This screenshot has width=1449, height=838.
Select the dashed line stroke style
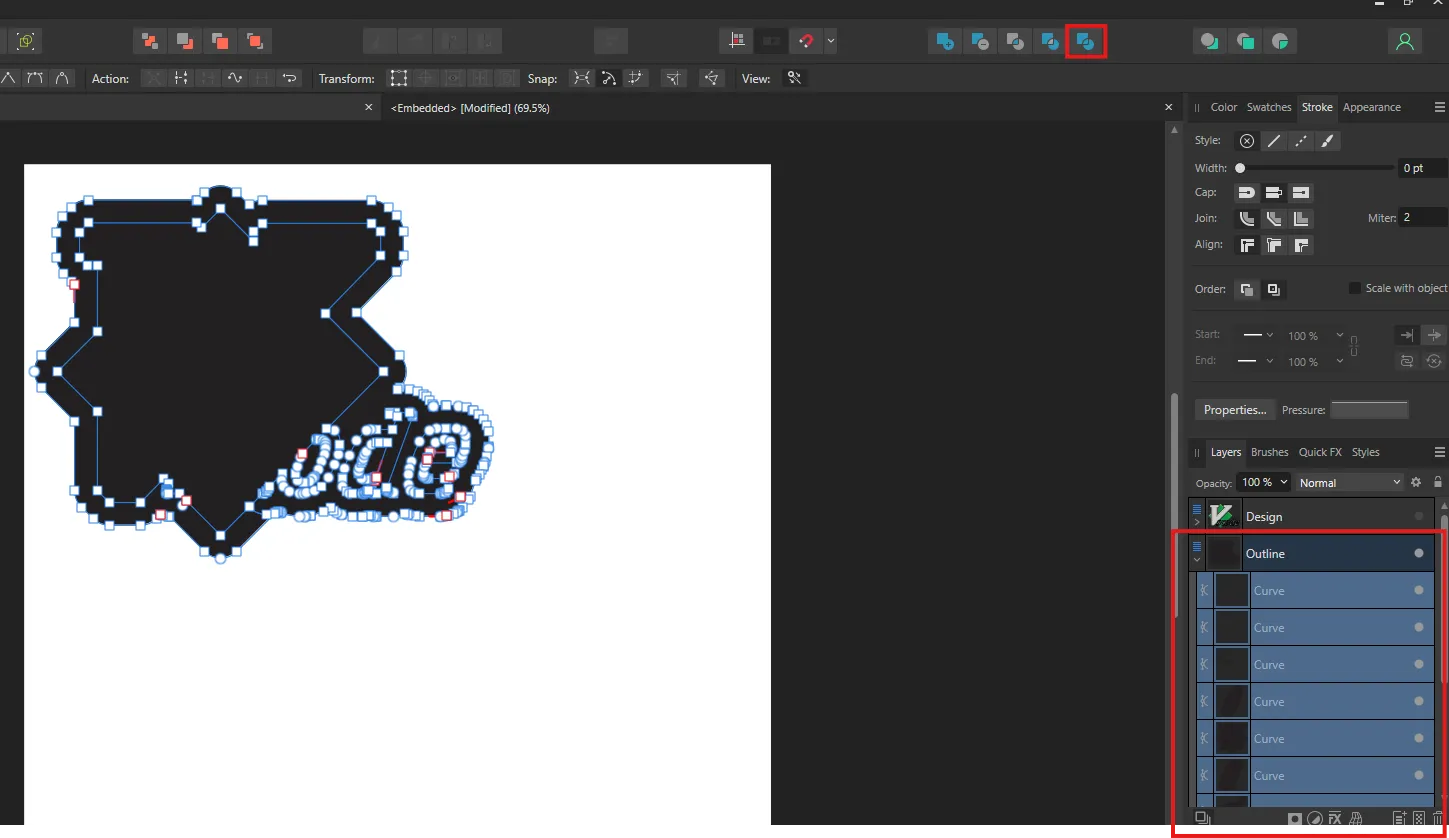tap(1300, 140)
